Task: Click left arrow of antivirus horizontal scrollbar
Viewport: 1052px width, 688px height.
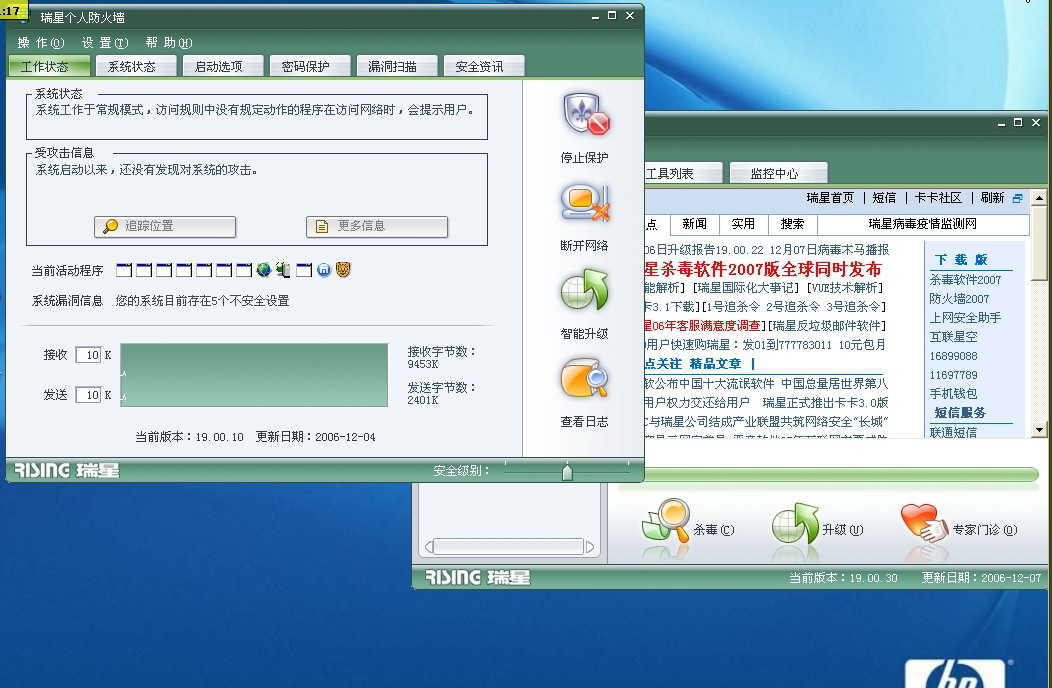Action: tap(428, 547)
